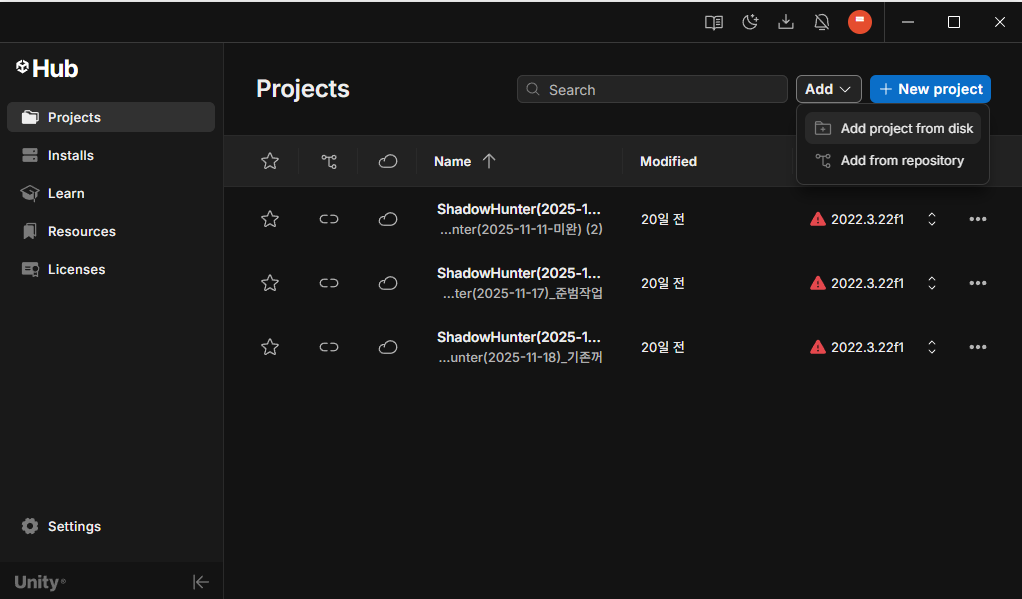This screenshot has height=599, width=1022.
Task: Open three-dot menu for second project
Action: [x=978, y=283]
